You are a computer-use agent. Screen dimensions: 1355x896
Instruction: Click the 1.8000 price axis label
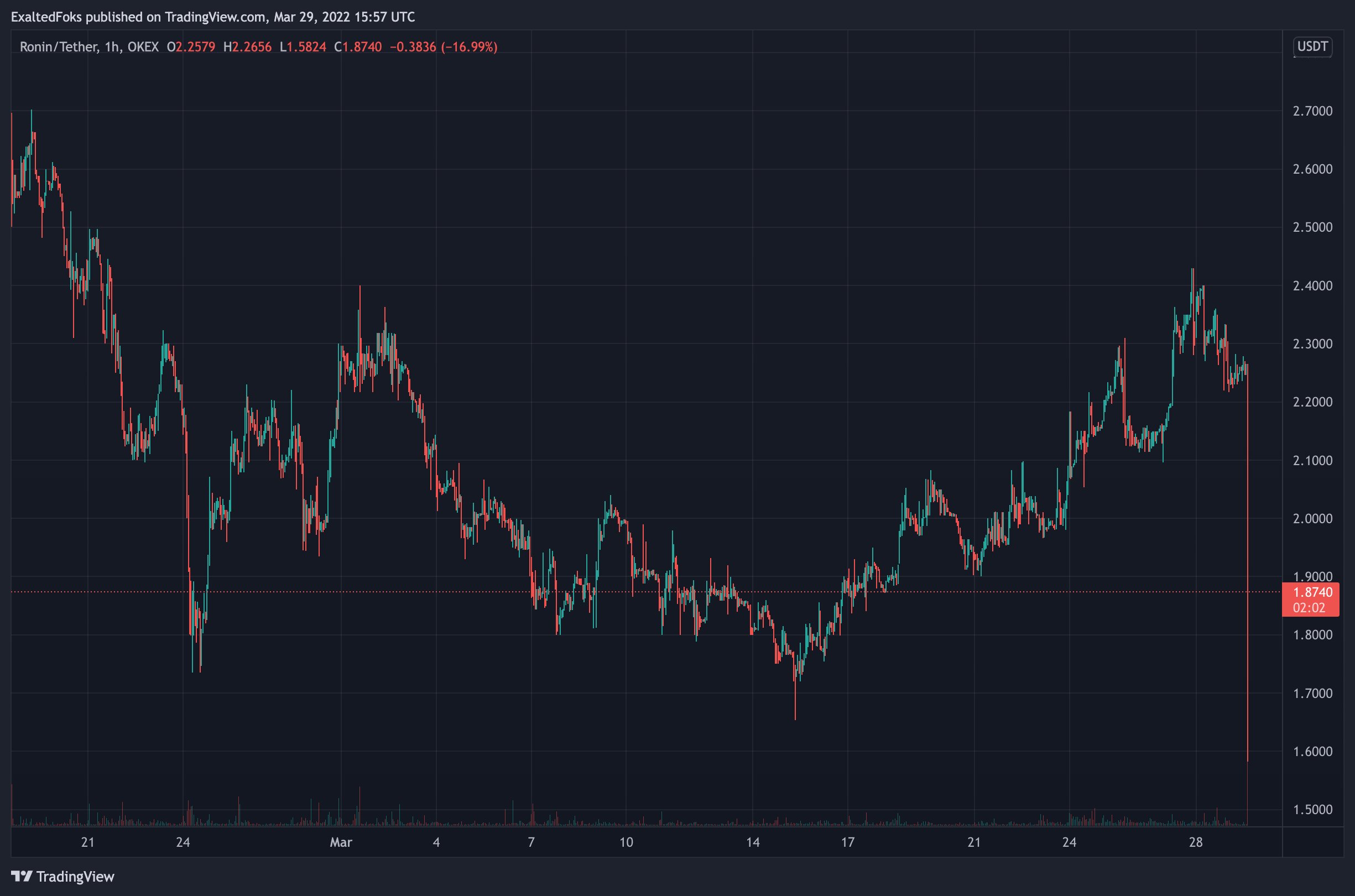click(x=1313, y=635)
